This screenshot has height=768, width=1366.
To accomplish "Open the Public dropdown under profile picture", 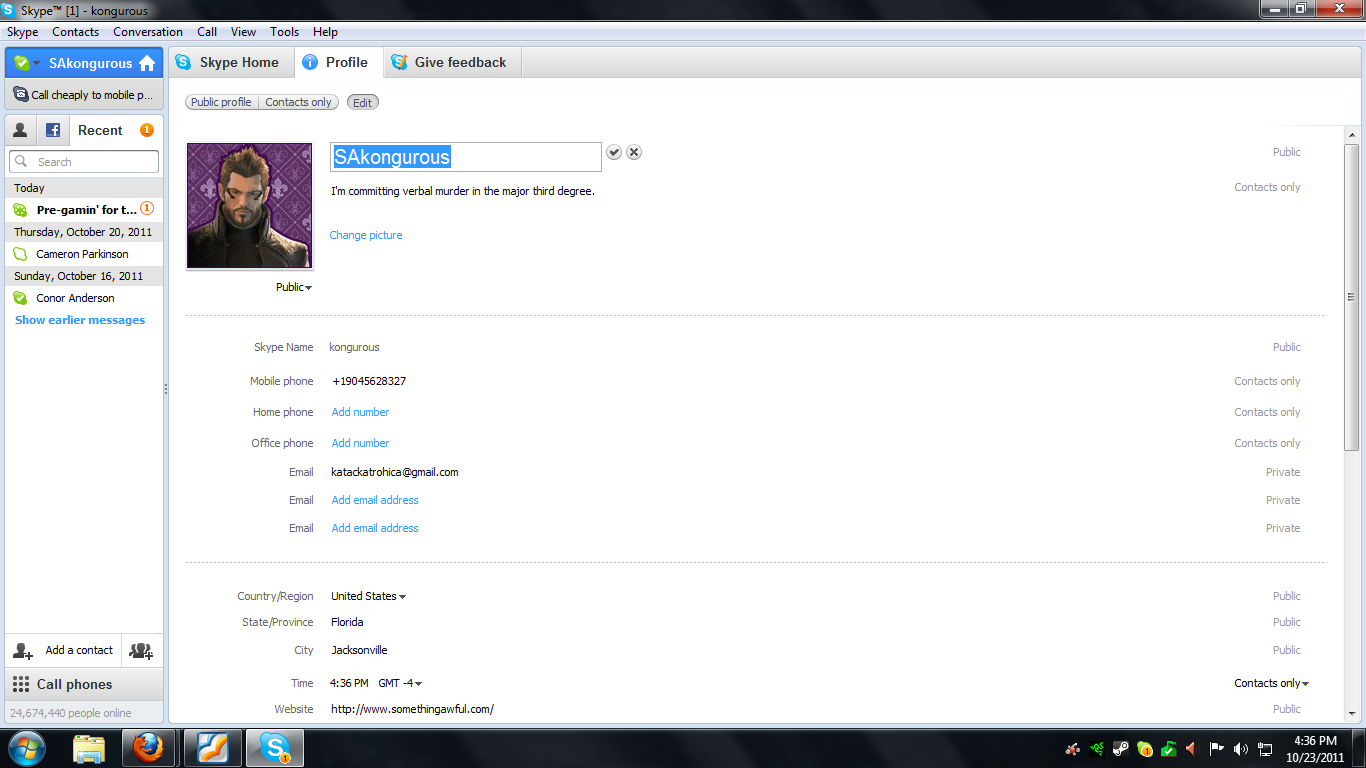I will point(294,287).
